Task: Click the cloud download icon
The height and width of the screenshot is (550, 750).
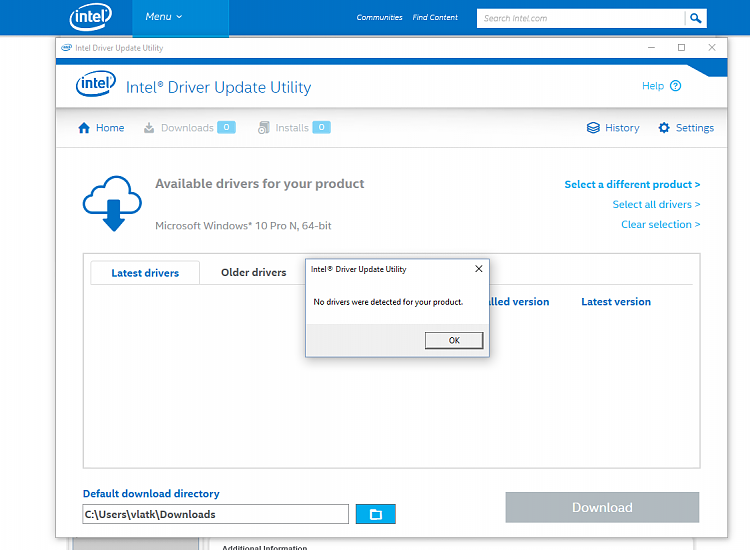Action: pos(112,203)
